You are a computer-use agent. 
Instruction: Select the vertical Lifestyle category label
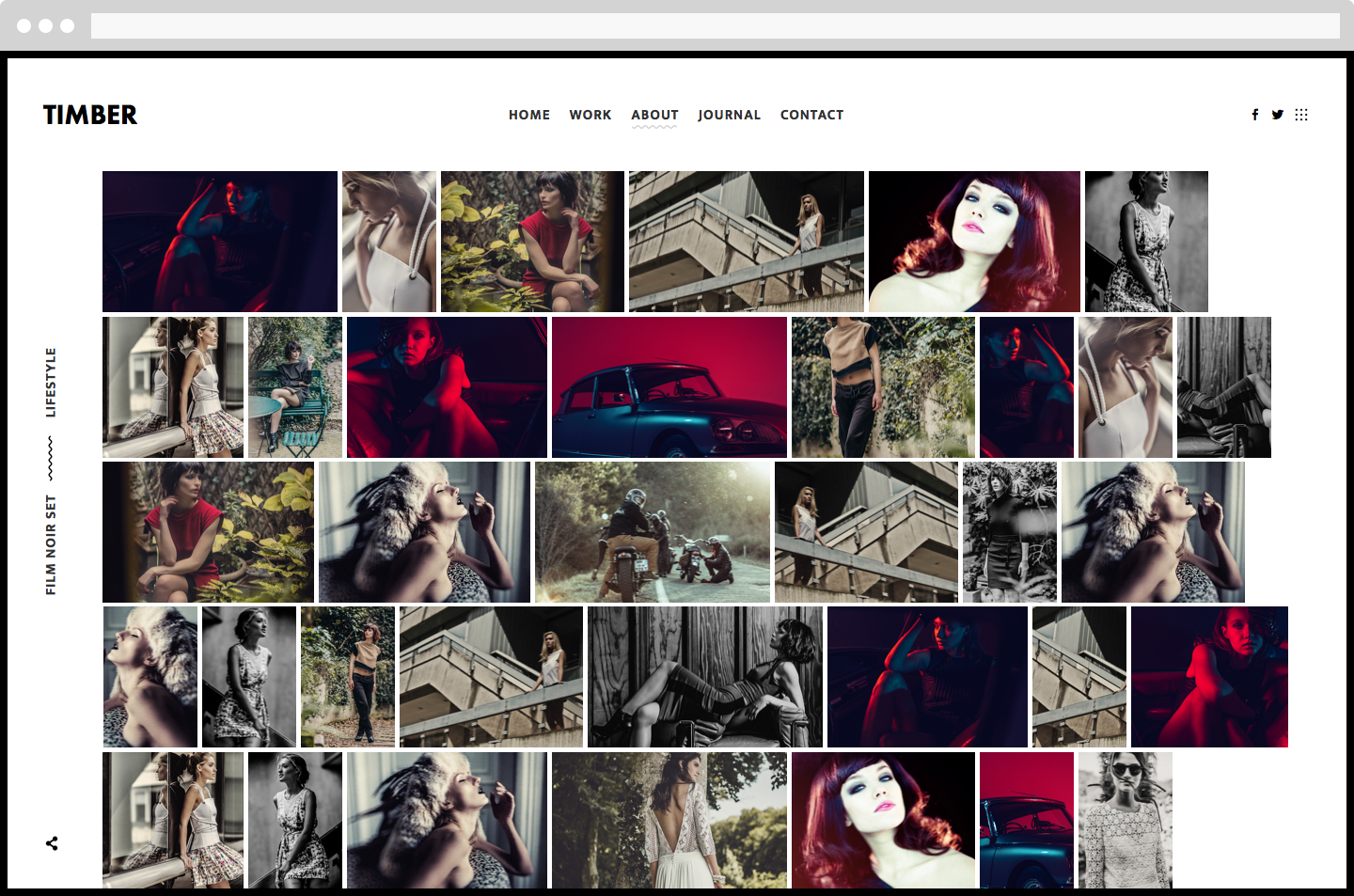51,383
